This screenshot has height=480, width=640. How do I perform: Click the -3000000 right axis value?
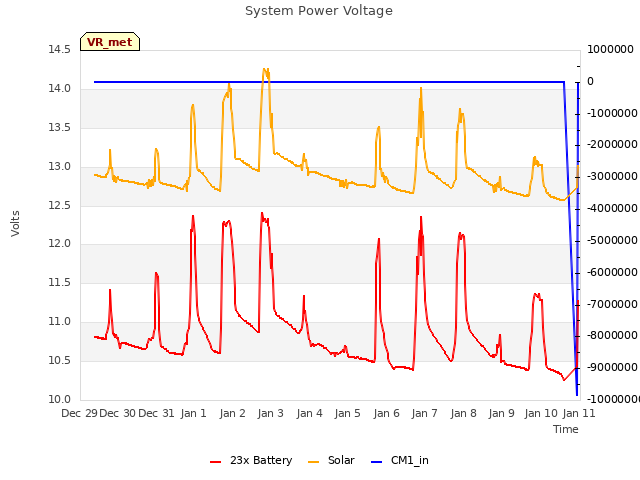pos(612,177)
